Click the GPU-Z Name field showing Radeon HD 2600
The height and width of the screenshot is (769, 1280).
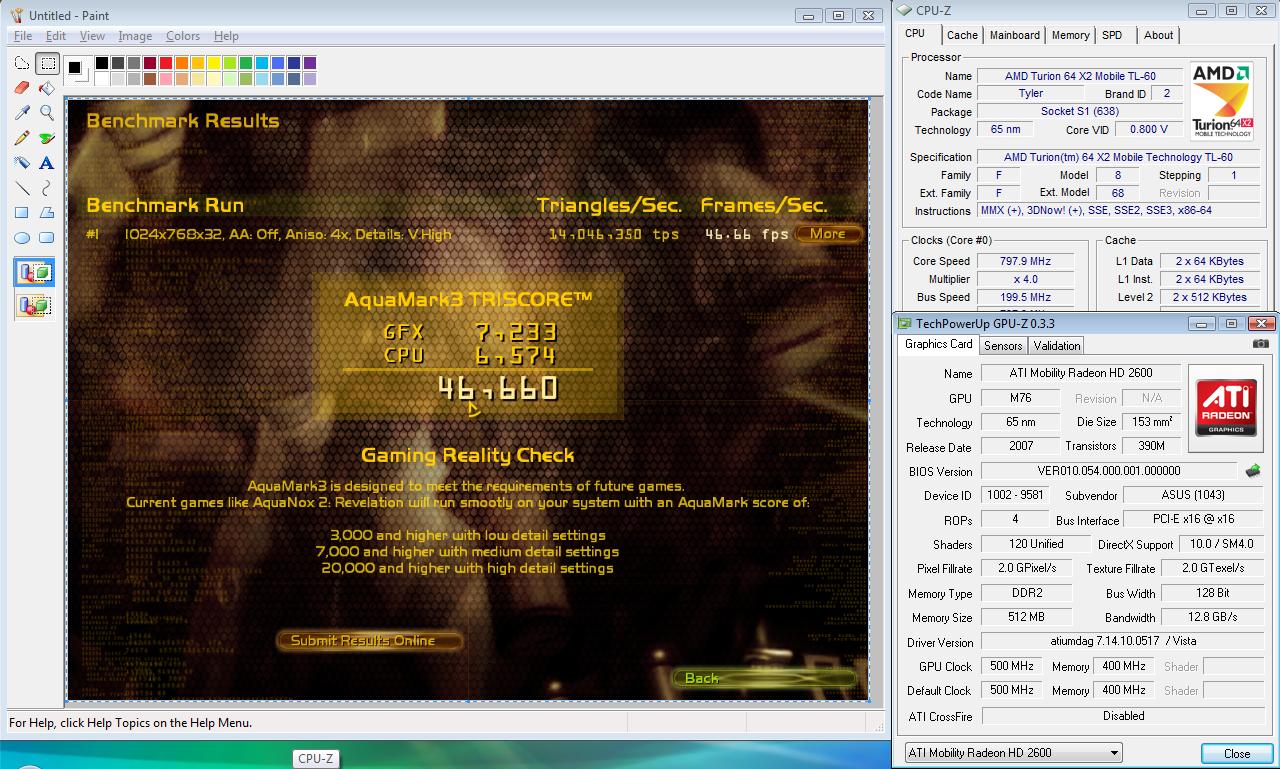coord(1080,373)
